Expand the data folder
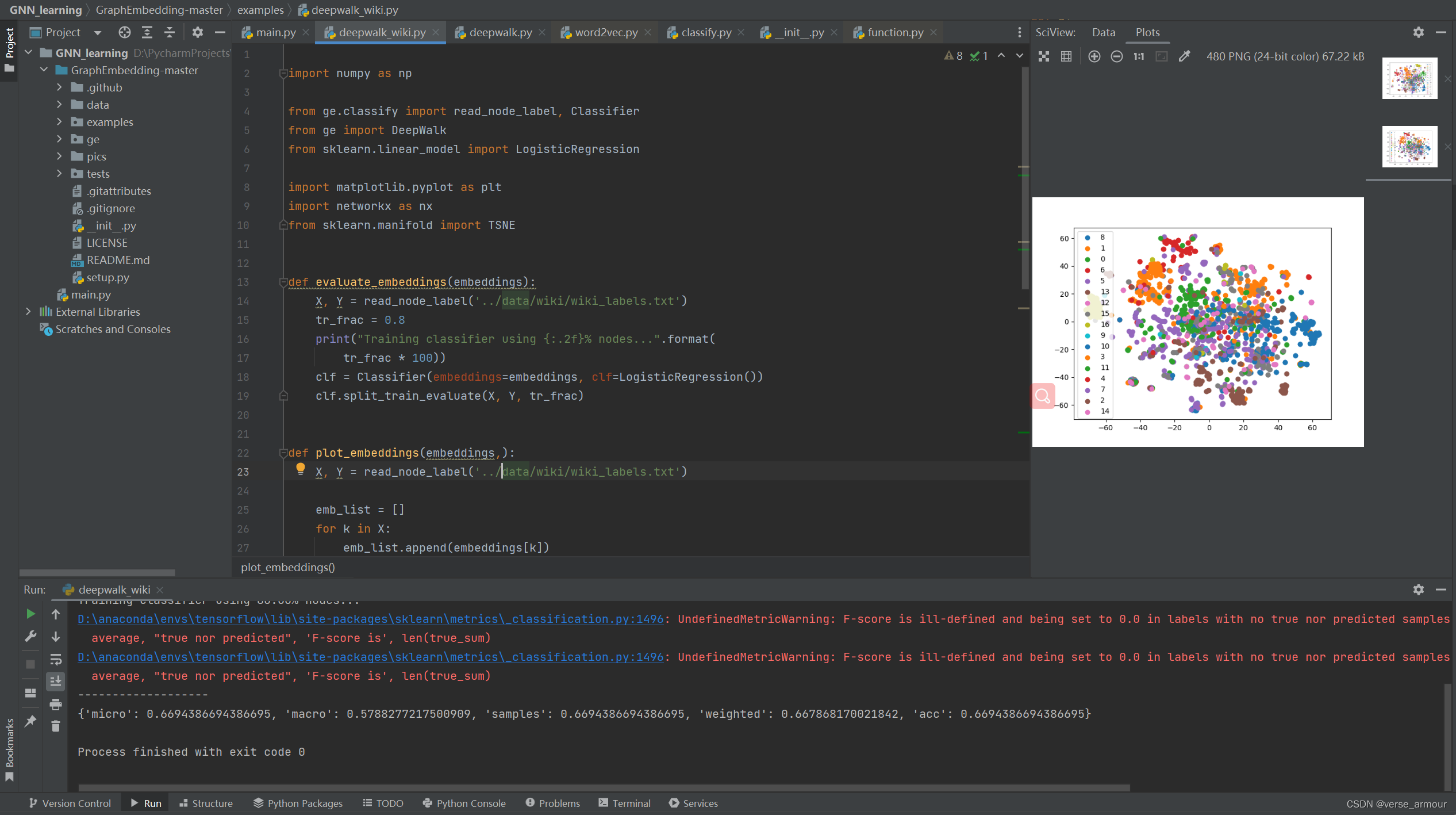This screenshot has height=815, width=1456. click(x=59, y=105)
